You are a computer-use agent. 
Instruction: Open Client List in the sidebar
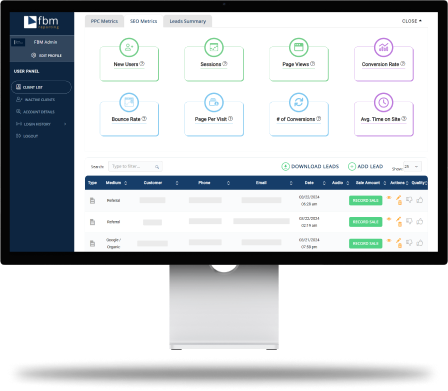[41, 87]
